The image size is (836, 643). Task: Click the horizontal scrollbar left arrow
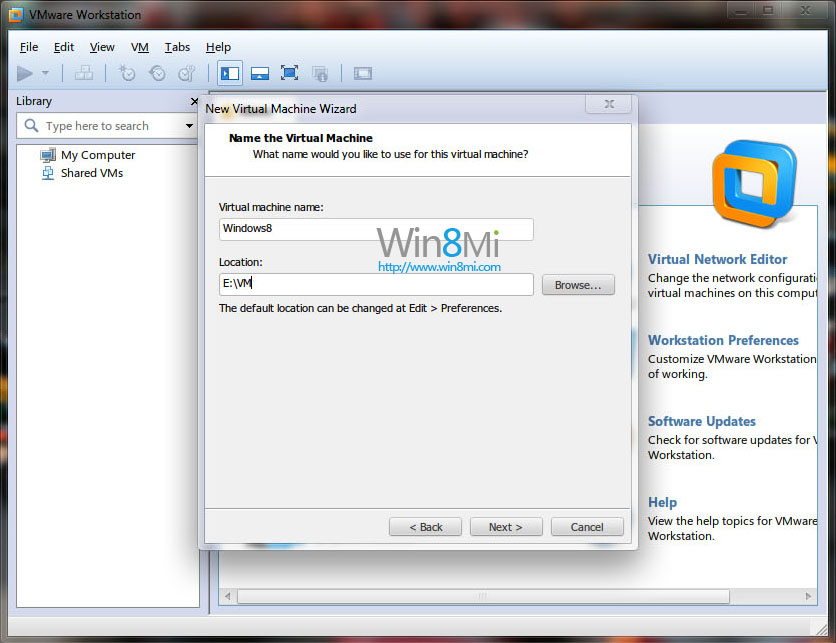pos(228,596)
